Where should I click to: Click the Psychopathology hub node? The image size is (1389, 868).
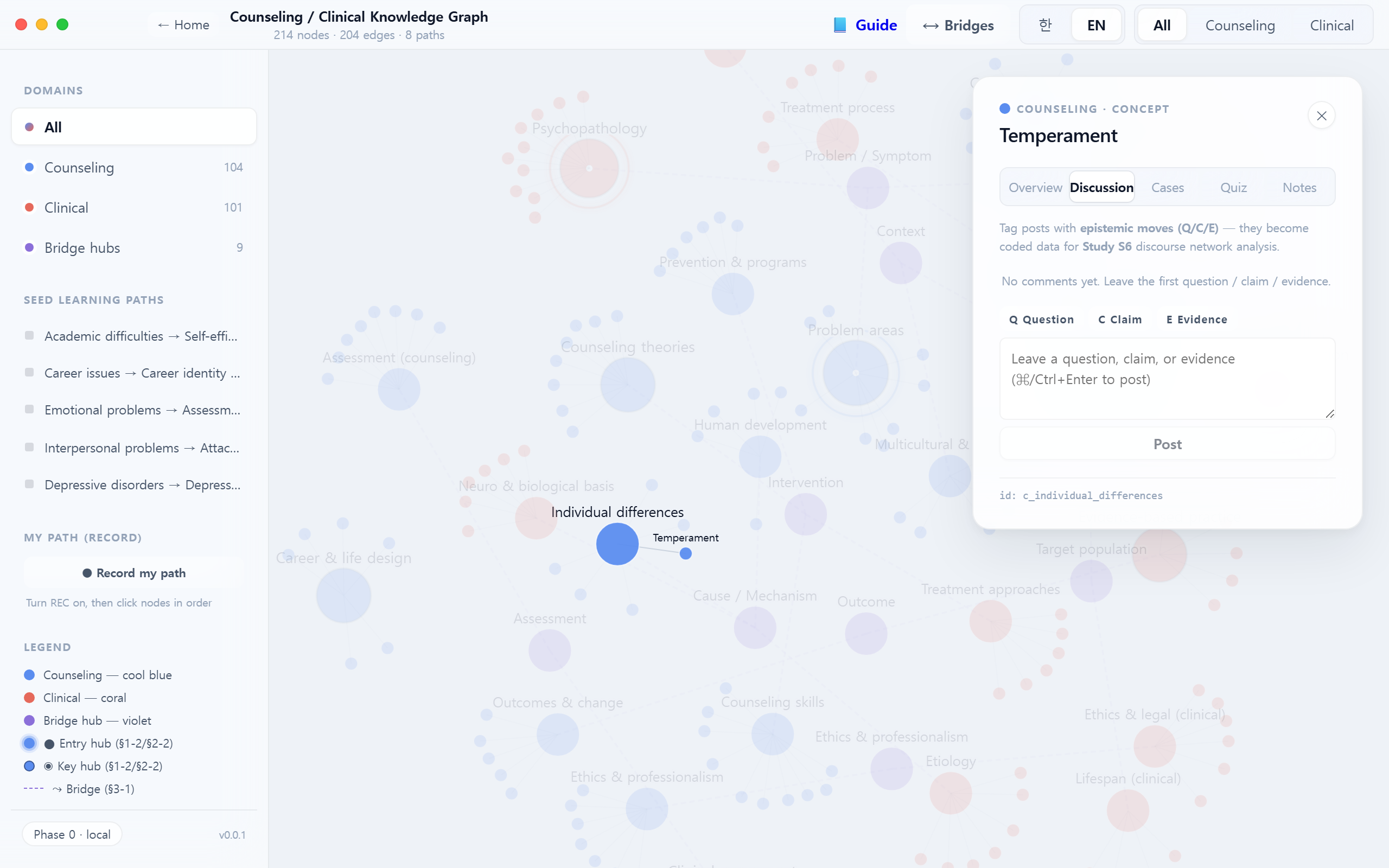click(x=589, y=168)
